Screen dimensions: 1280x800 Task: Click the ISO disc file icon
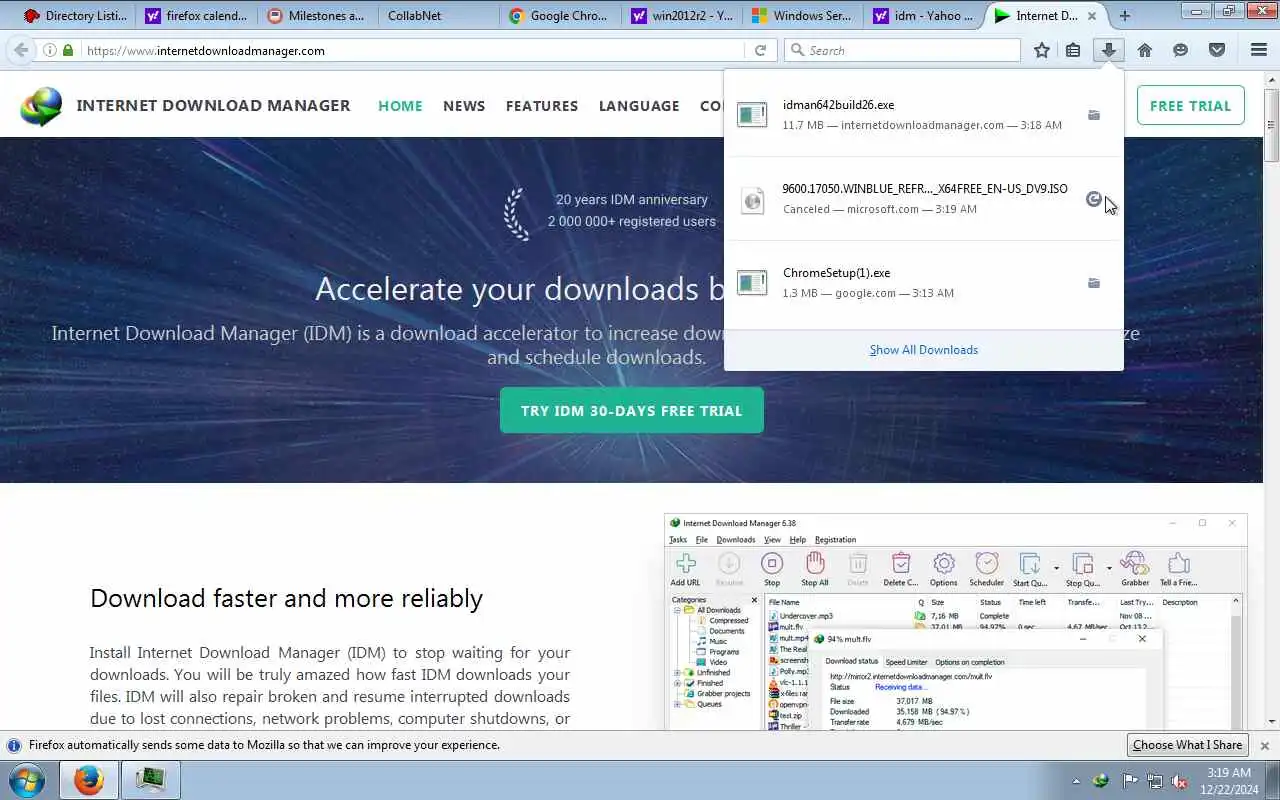point(752,200)
